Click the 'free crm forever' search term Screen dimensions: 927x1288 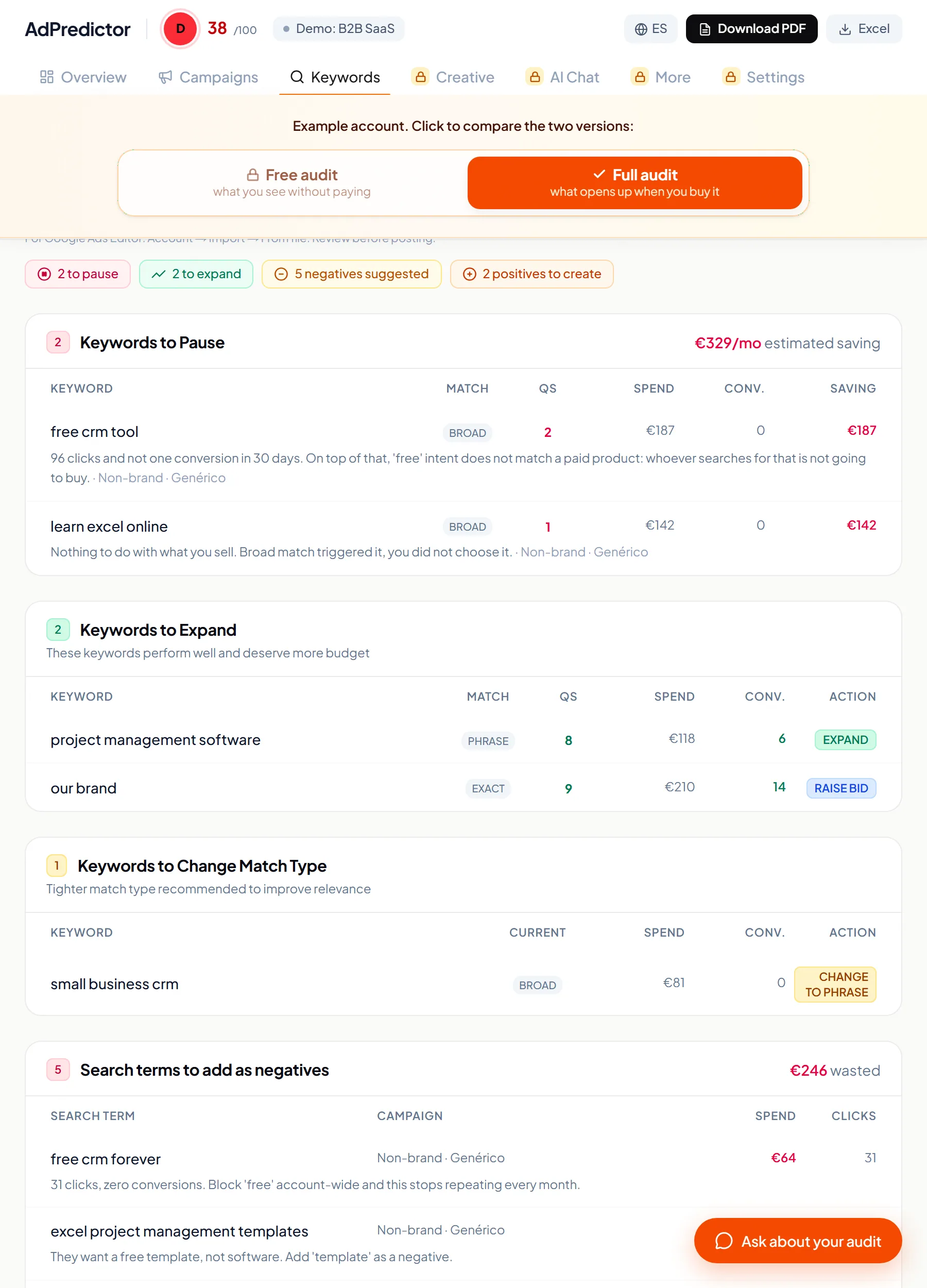[106, 1159]
